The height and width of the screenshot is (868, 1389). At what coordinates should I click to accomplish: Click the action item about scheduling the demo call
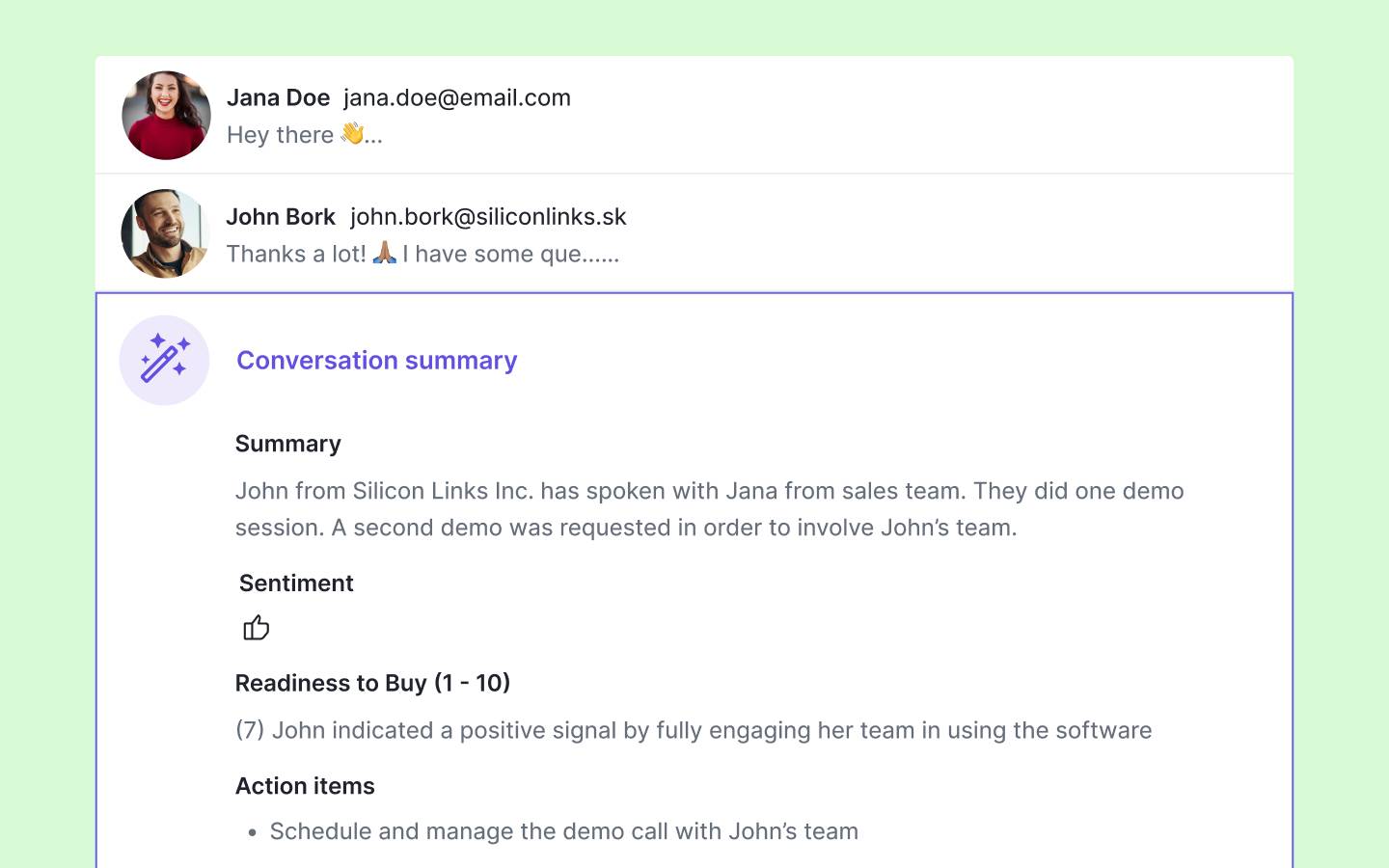point(564,831)
